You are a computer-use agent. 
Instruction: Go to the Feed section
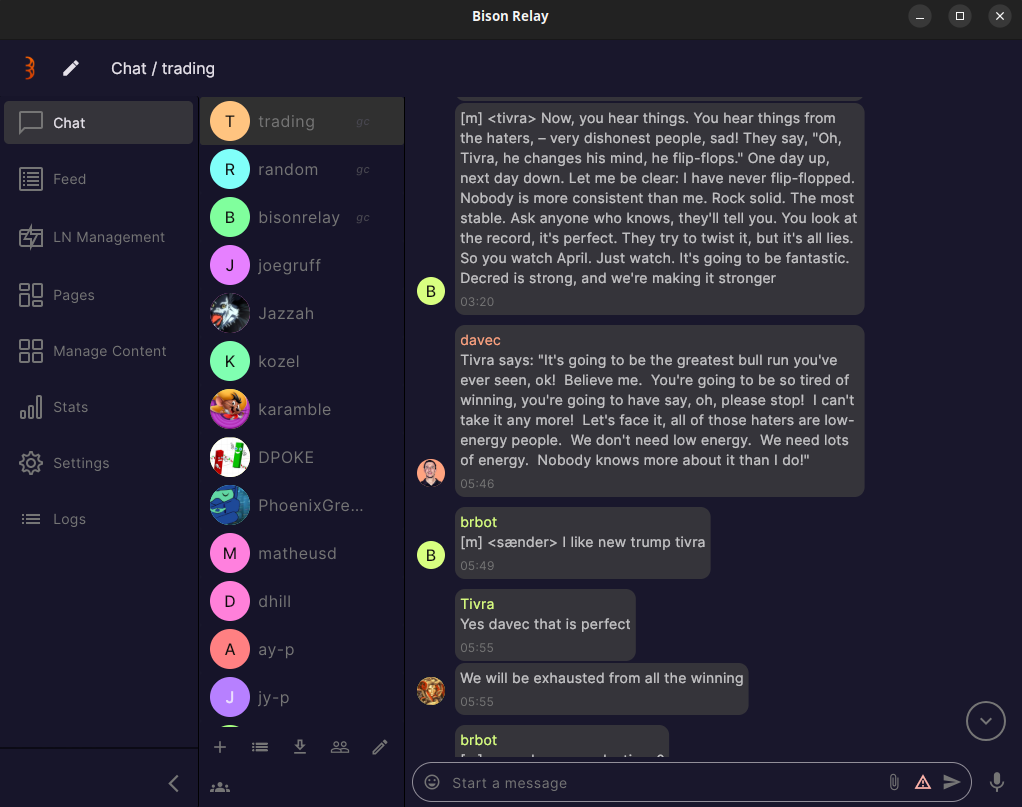pyautogui.click(x=69, y=179)
